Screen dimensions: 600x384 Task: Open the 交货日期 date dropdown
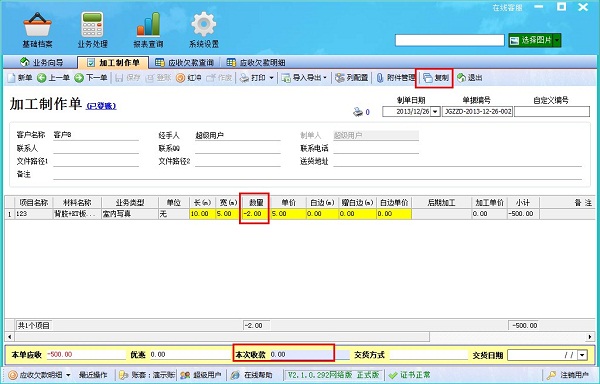582,355
